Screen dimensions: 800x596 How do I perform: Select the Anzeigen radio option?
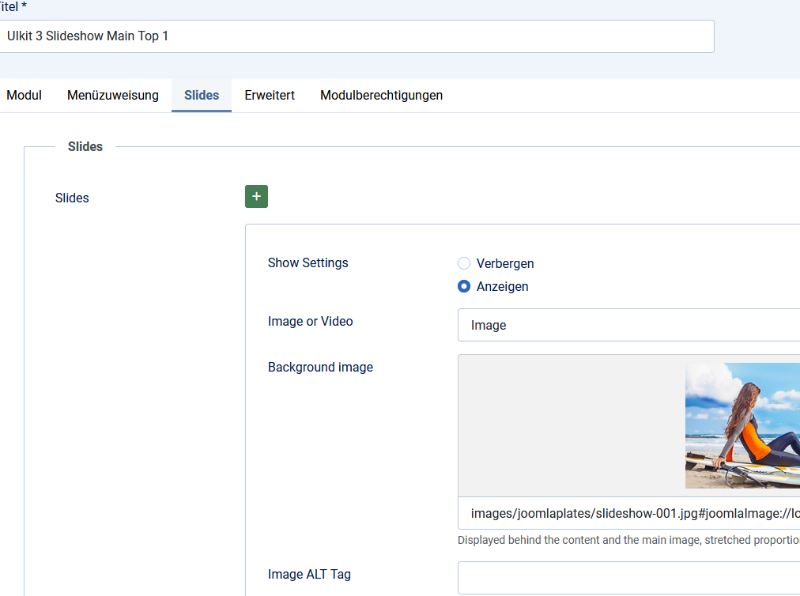click(464, 287)
